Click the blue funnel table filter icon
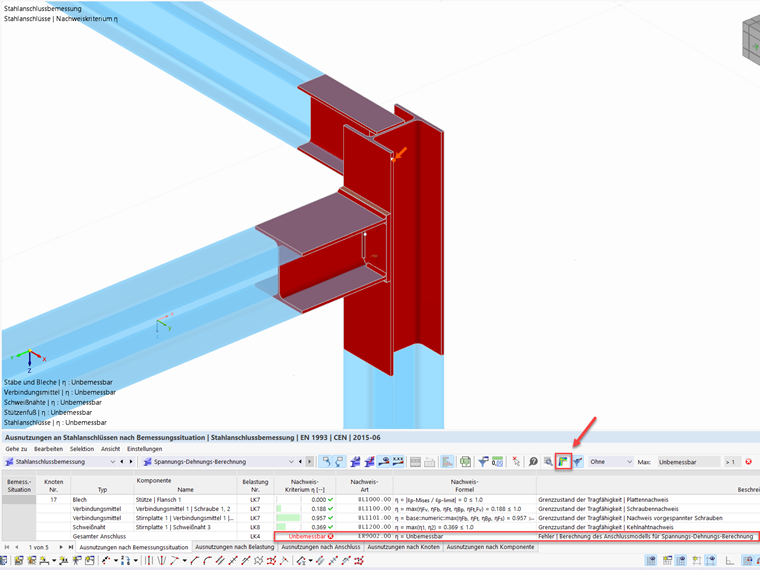 tap(483, 461)
